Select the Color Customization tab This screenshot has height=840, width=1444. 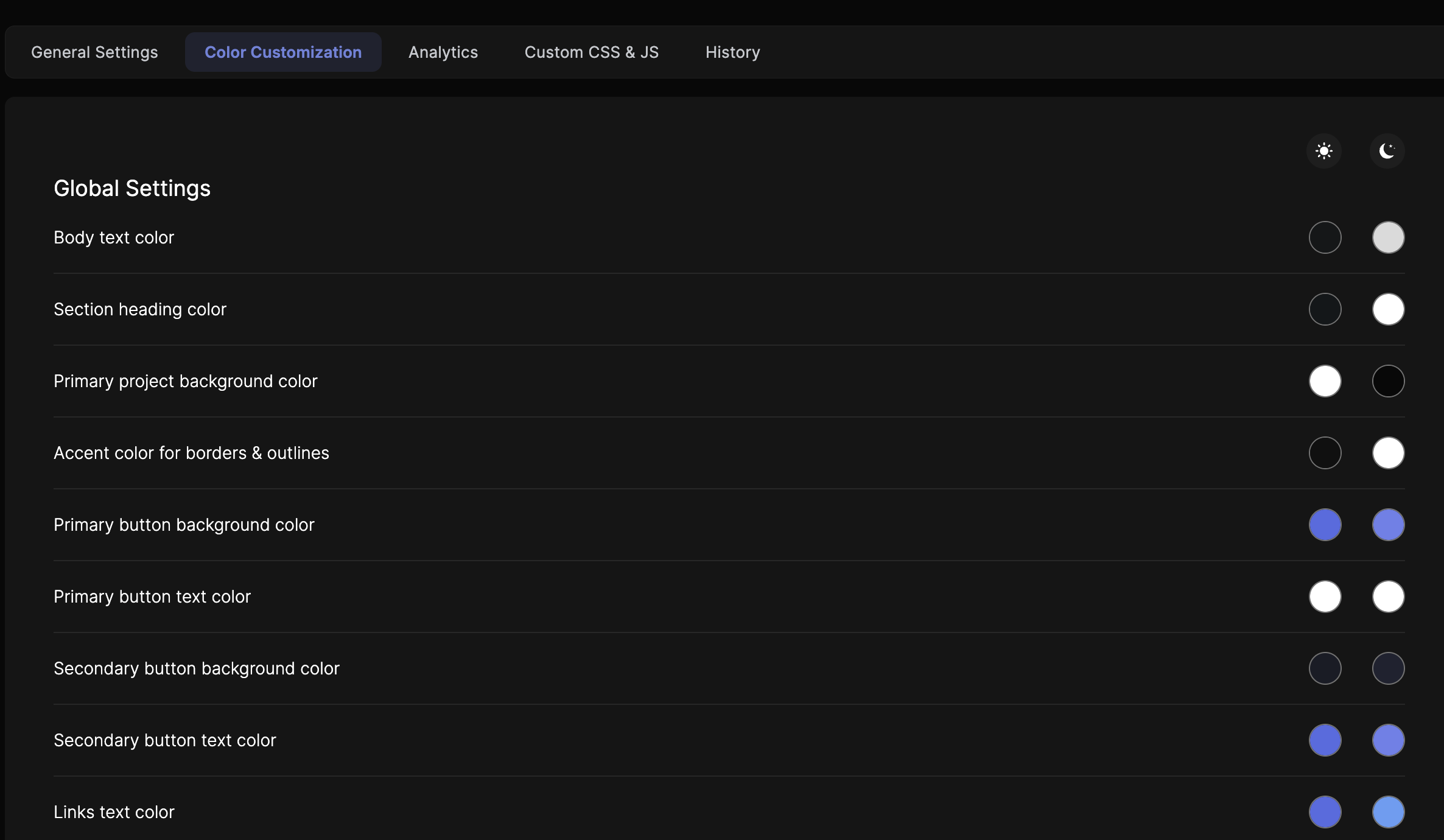pyautogui.click(x=283, y=52)
